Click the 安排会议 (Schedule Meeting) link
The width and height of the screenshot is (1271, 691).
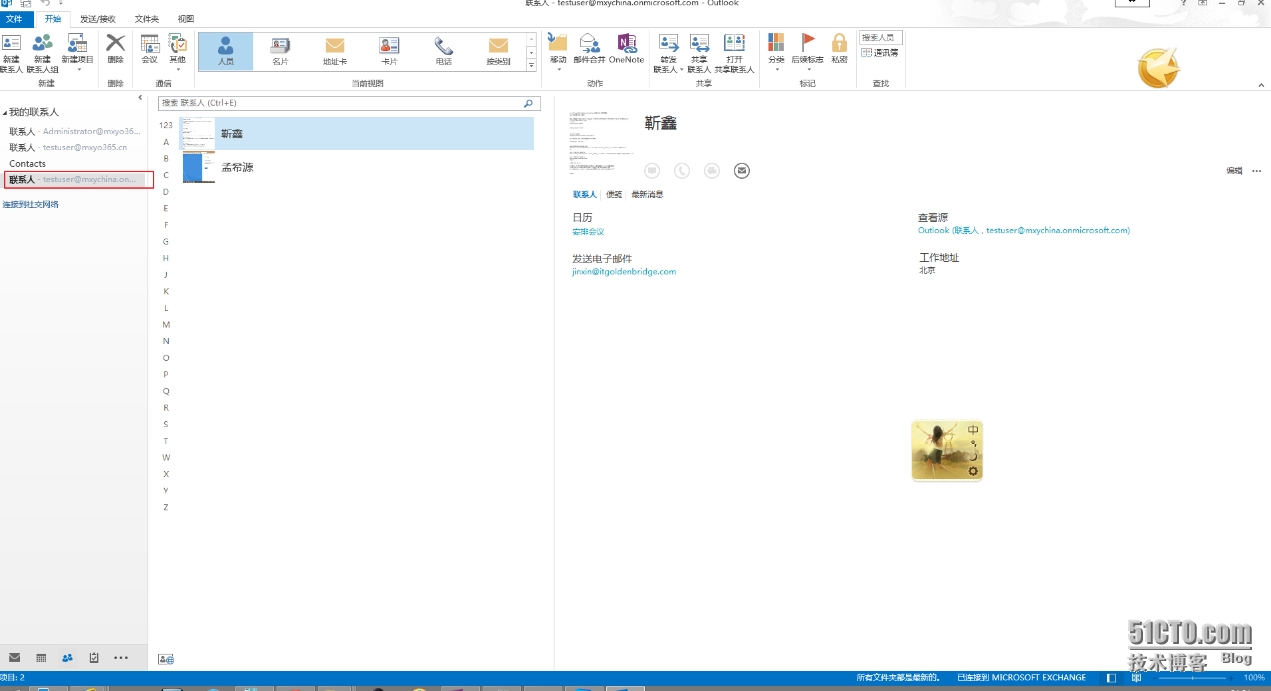(588, 232)
